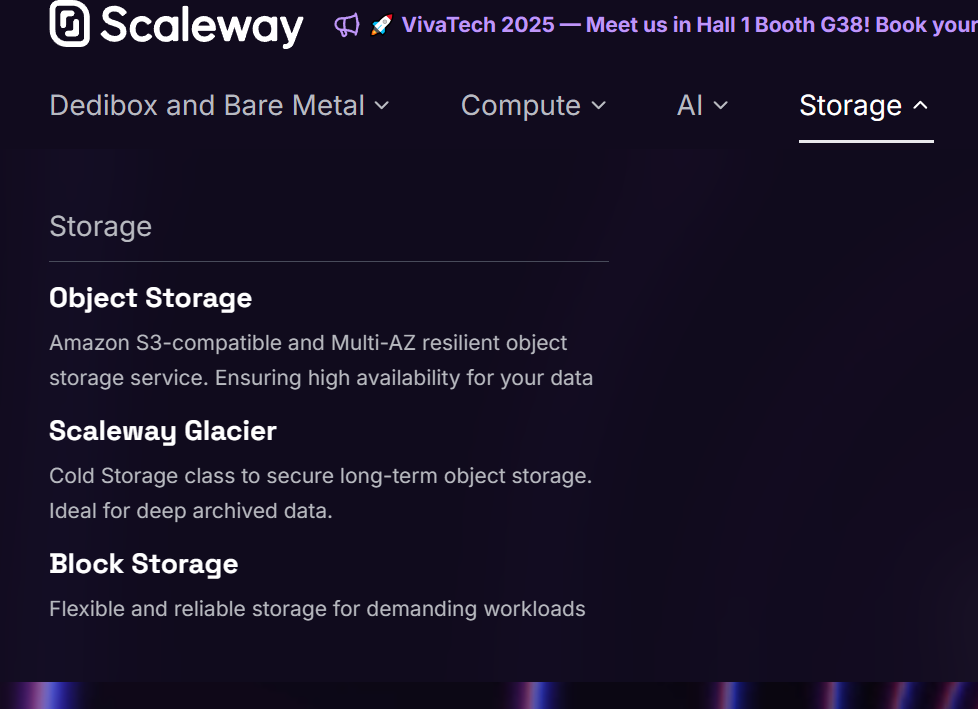Image resolution: width=978 pixels, height=709 pixels.
Task: Open the AI dropdown menu
Action: (x=702, y=105)
